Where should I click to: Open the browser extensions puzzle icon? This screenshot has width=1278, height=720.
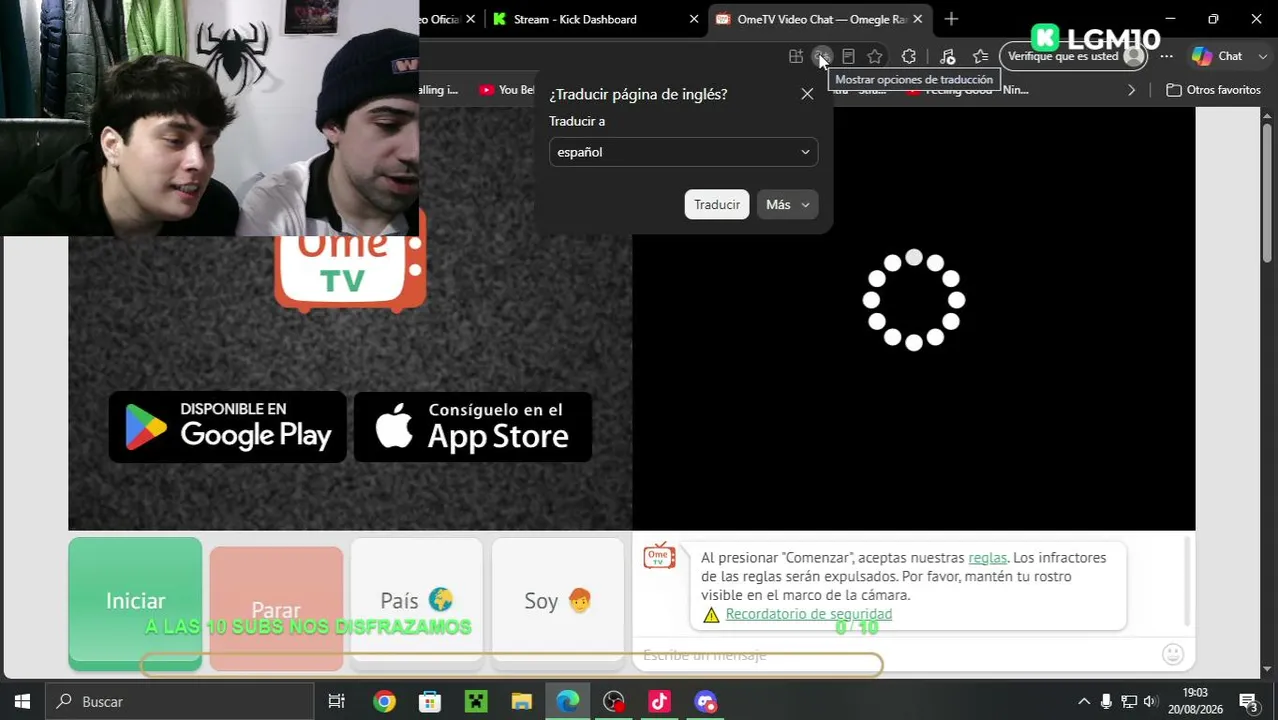pyautogui.click(x=908, y=56)
